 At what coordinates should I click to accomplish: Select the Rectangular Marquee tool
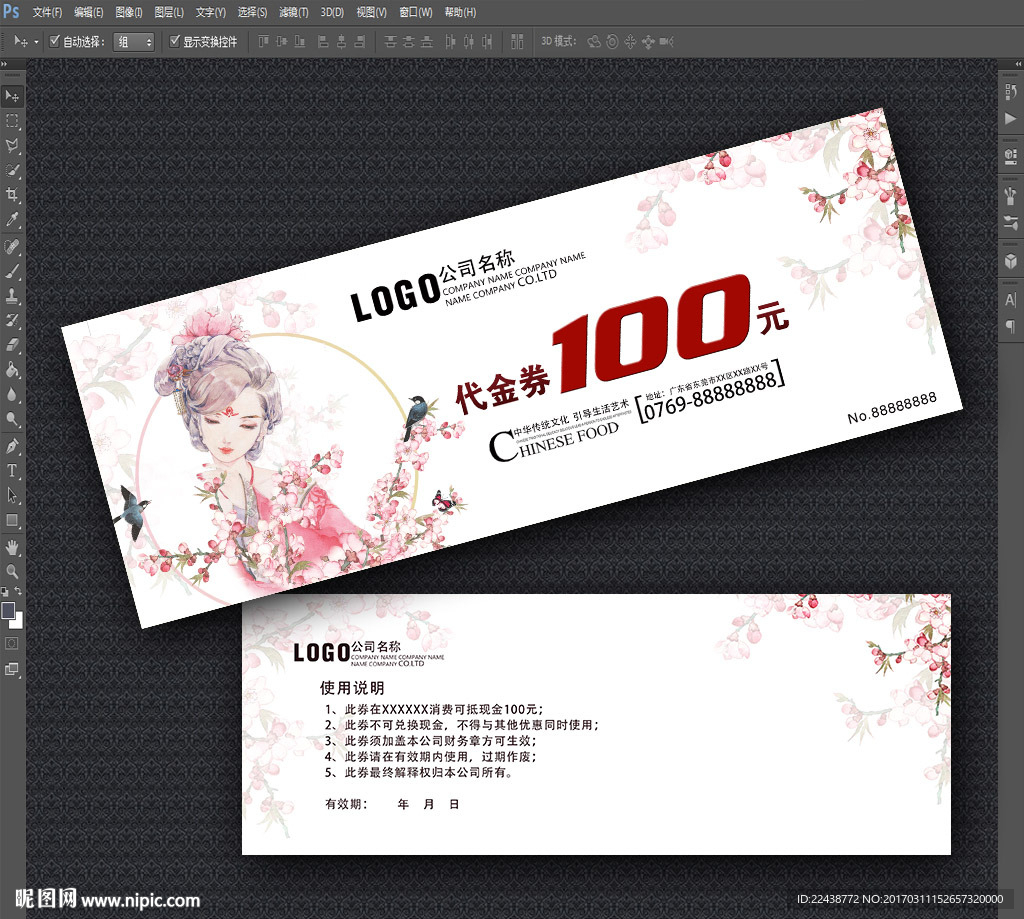(x=12, y=121)
